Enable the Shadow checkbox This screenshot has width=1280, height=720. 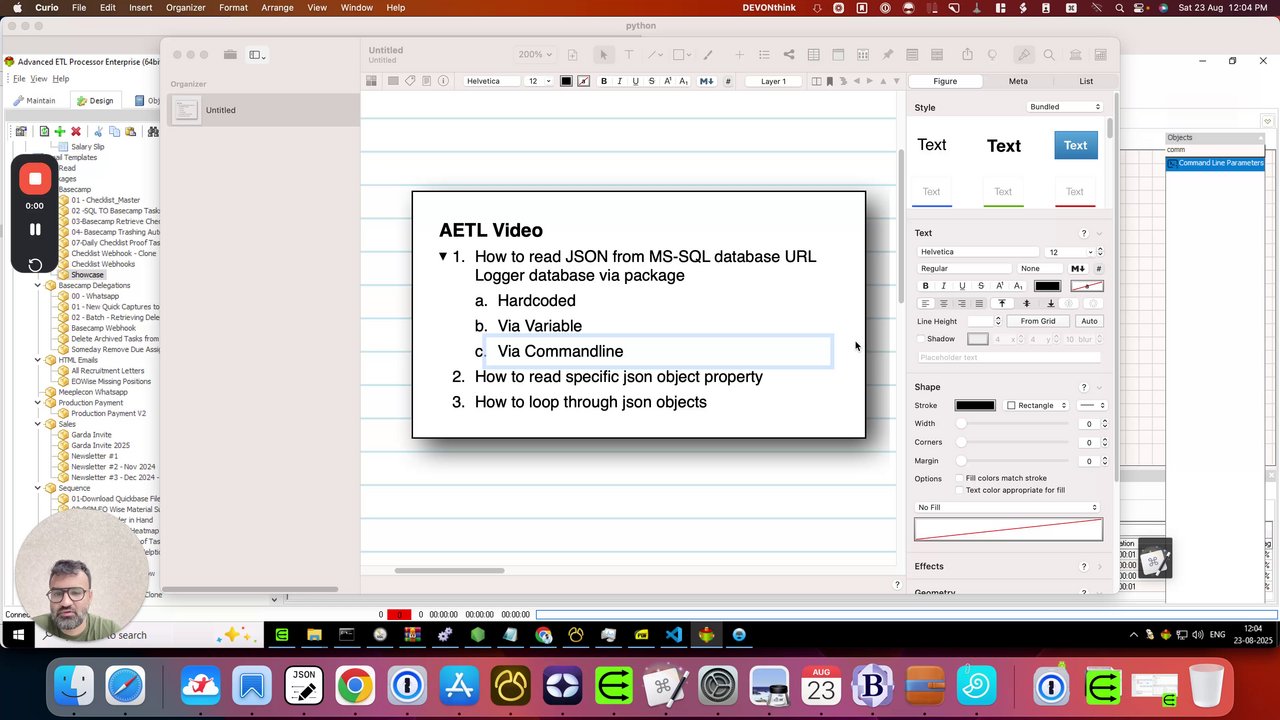click(x=921, y=339)
